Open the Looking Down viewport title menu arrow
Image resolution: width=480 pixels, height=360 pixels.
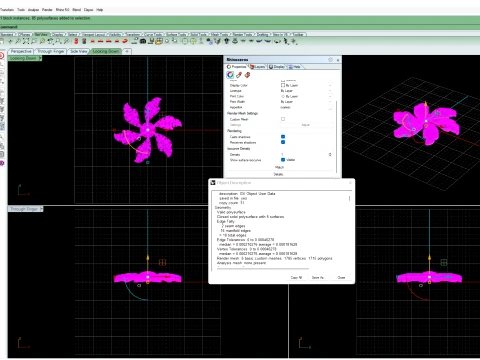point(40,58)
